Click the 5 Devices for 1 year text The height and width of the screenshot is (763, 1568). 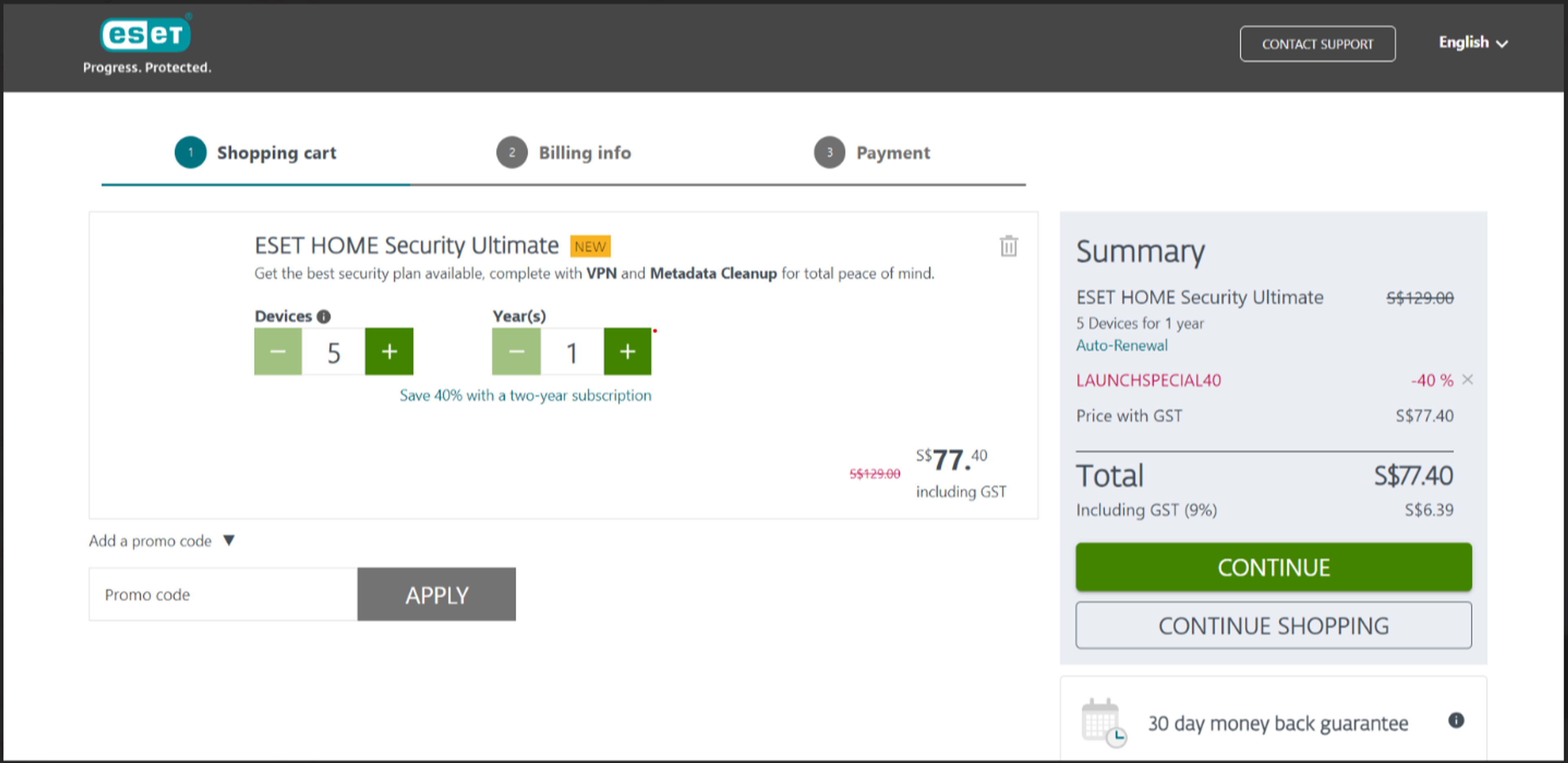coord(1140,324)
